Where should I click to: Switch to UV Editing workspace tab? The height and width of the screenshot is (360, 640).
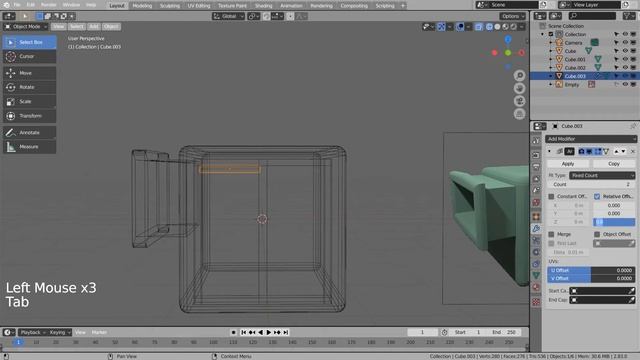[199, 6]
